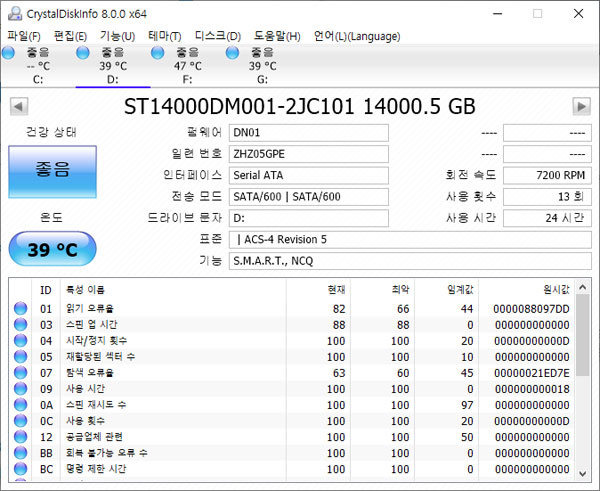600x491 pixels.
Task: Select the 탐색 오류율 attribute row
Action: click(292, 372)
